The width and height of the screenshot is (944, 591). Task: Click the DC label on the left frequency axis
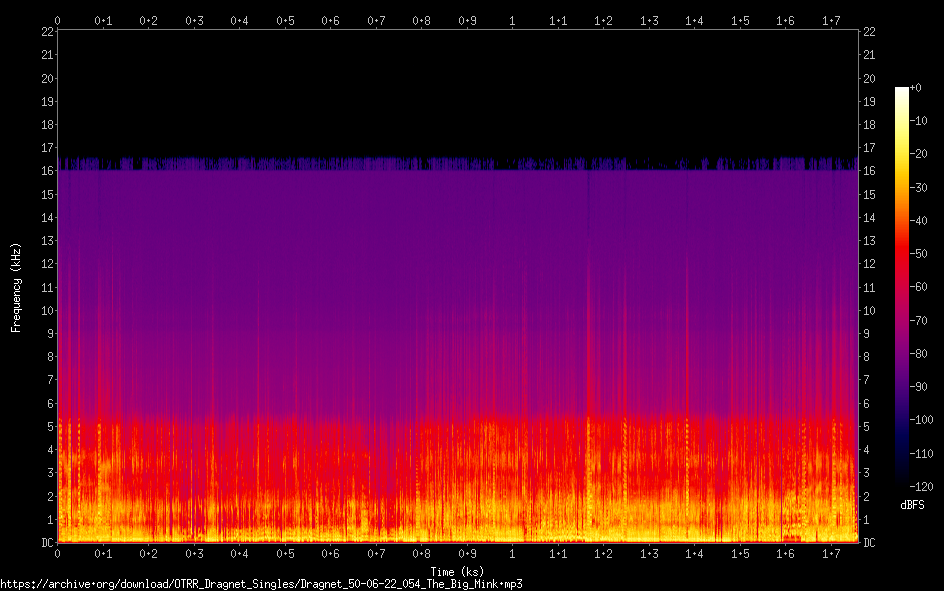(47, 543)
